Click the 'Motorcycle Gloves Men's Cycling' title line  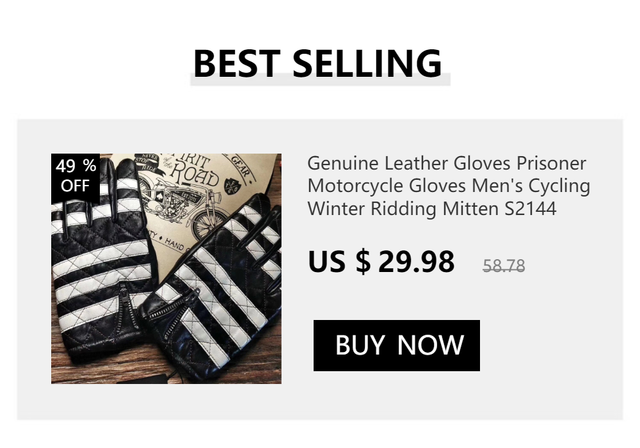(x=449, y=186)
